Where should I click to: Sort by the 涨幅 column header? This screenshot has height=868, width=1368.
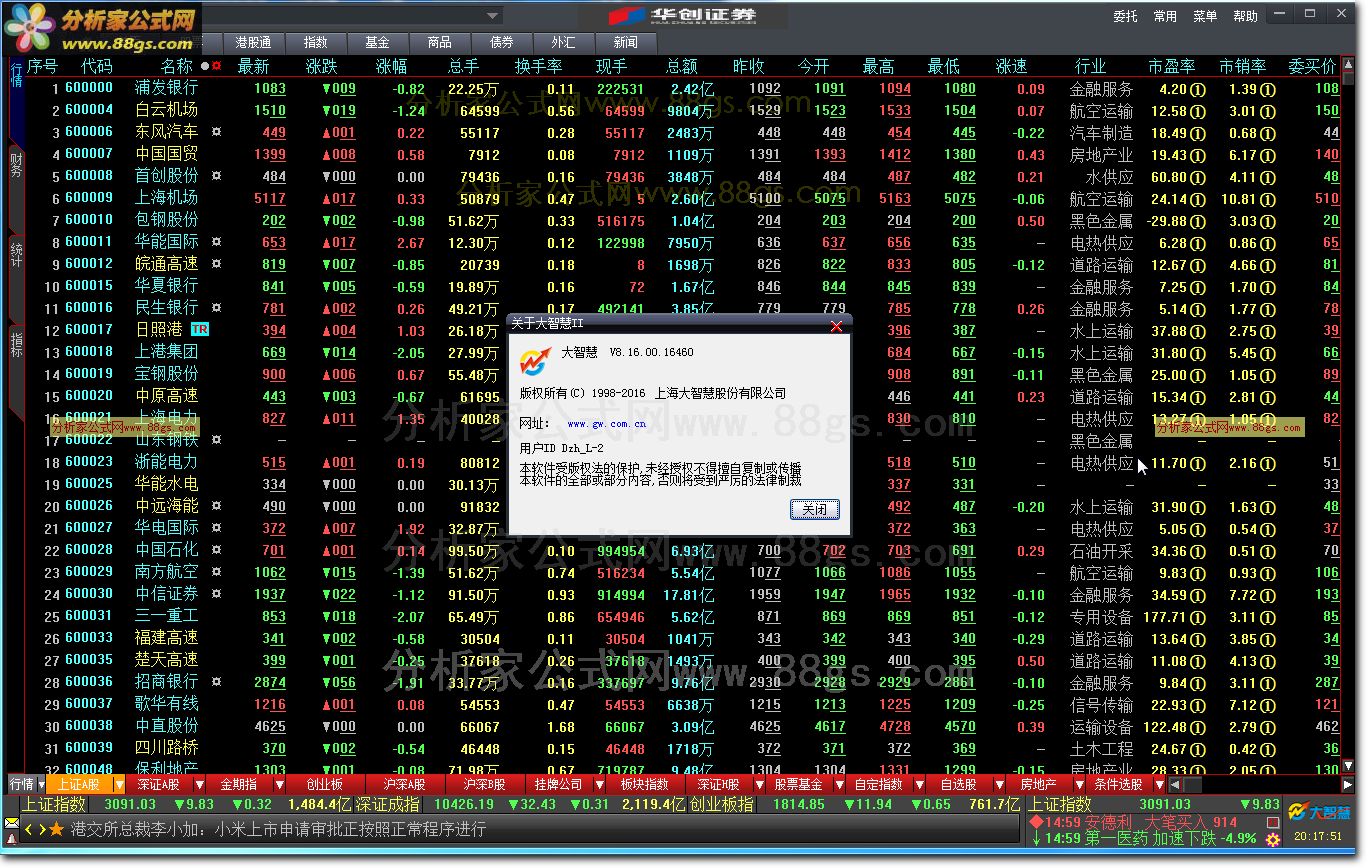(x=392, y=66)
